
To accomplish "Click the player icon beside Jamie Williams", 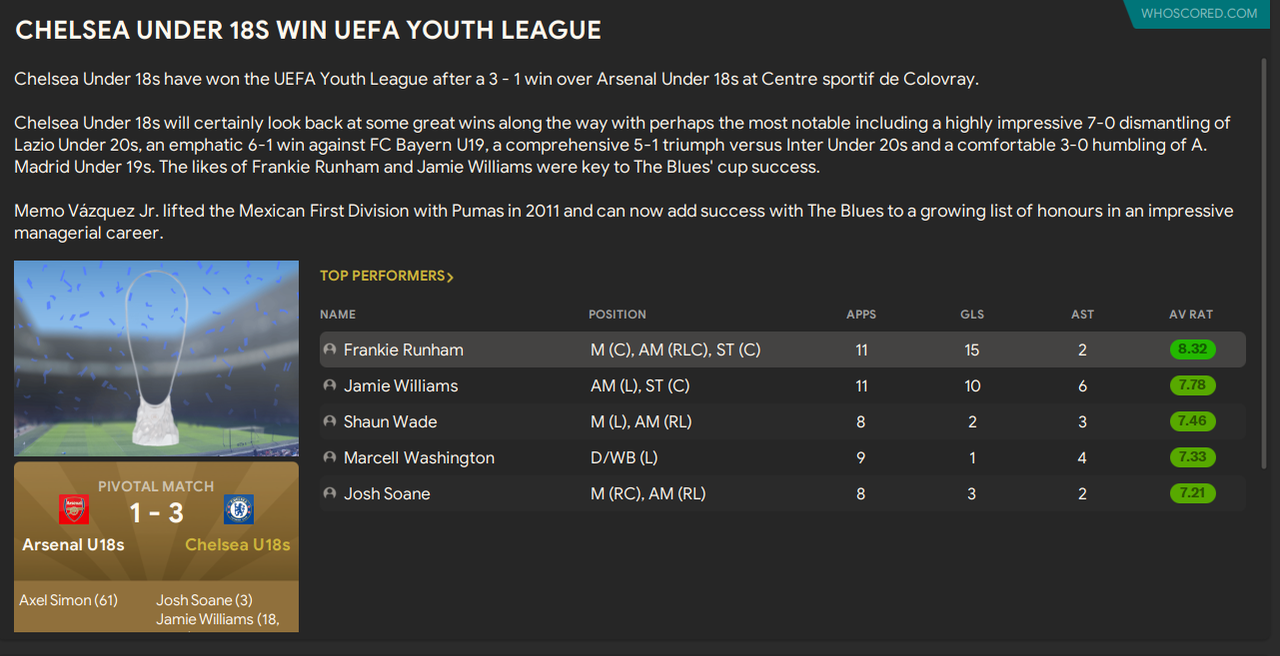I will click(x=329, y=386).
